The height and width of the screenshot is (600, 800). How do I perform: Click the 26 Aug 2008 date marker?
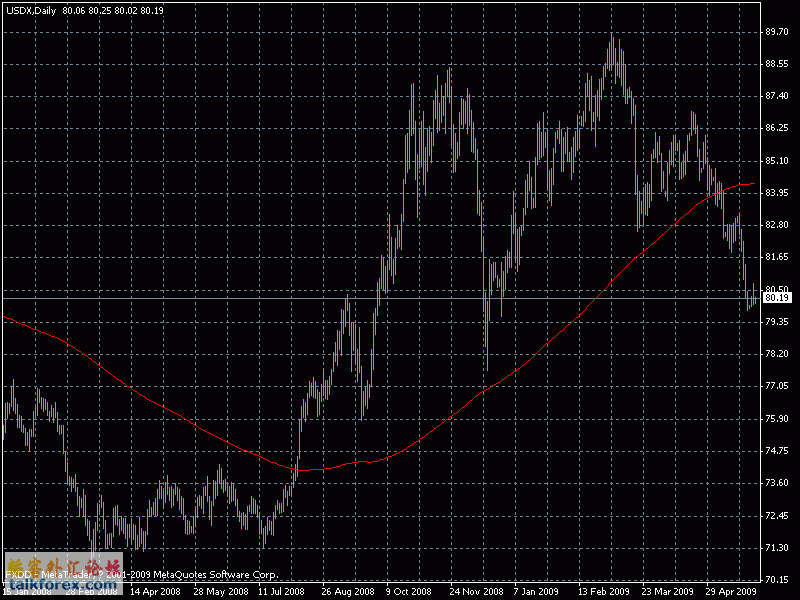[x=347, y=591]
